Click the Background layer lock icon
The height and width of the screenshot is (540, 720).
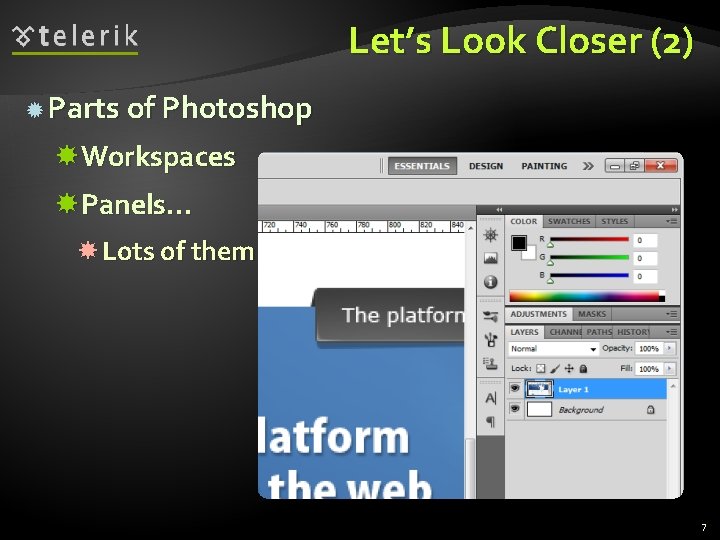tap(651, 410)
